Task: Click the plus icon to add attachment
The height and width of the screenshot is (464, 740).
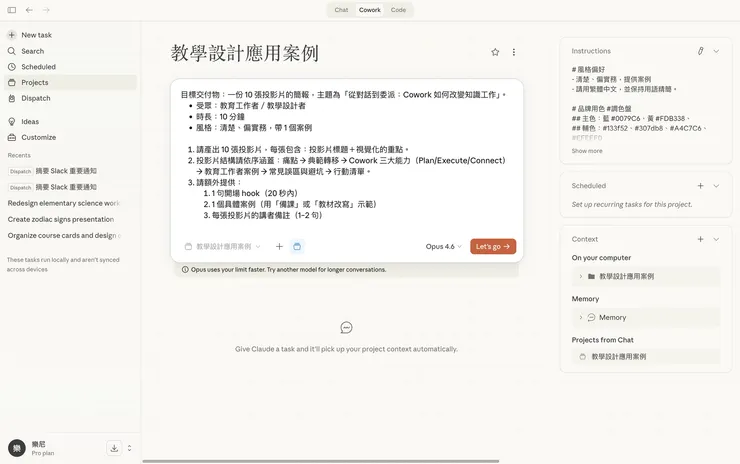Action: point(279,246)
